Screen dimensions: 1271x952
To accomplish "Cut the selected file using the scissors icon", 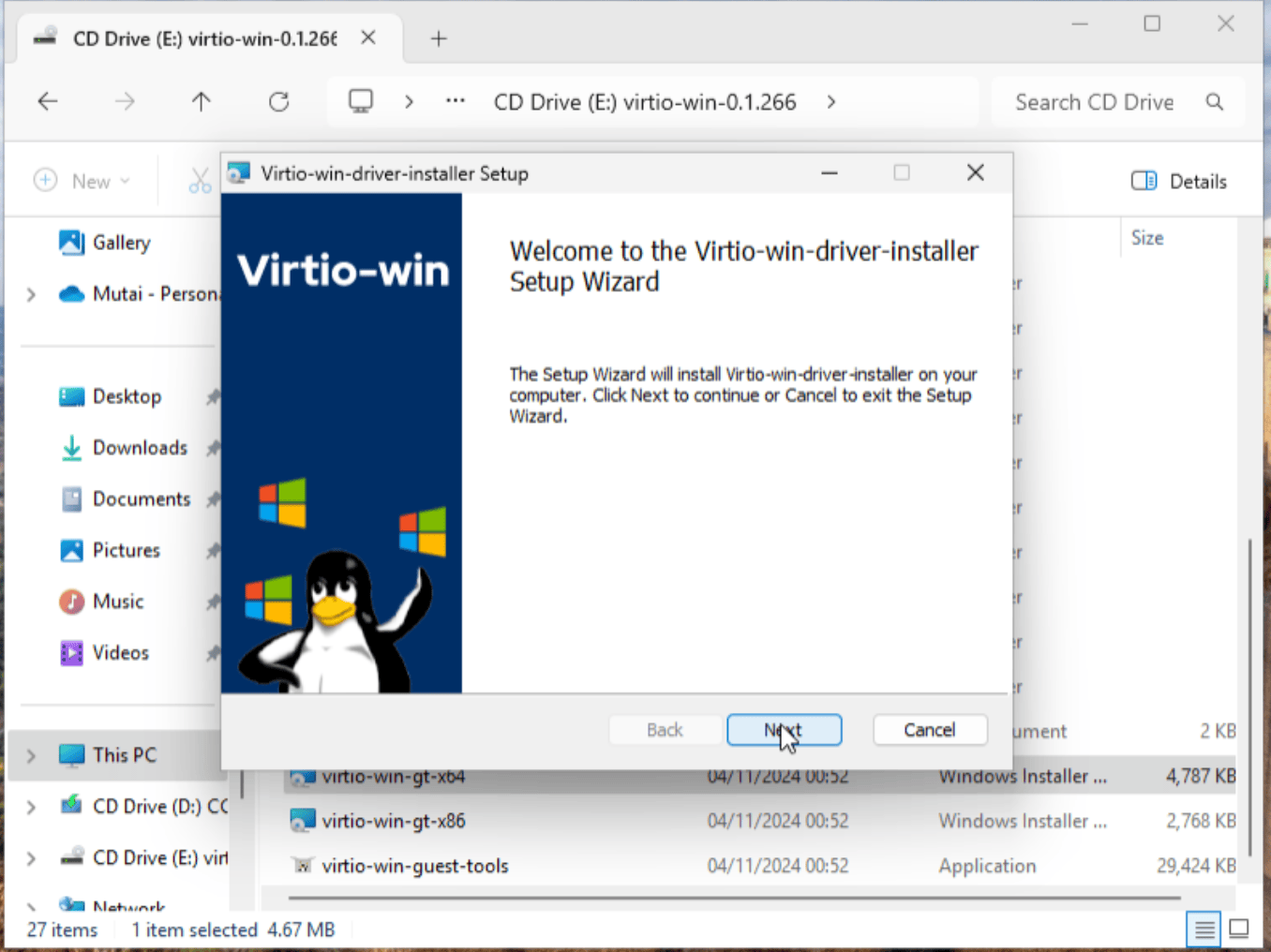I will pyautogui.click(x=199, y=180).
